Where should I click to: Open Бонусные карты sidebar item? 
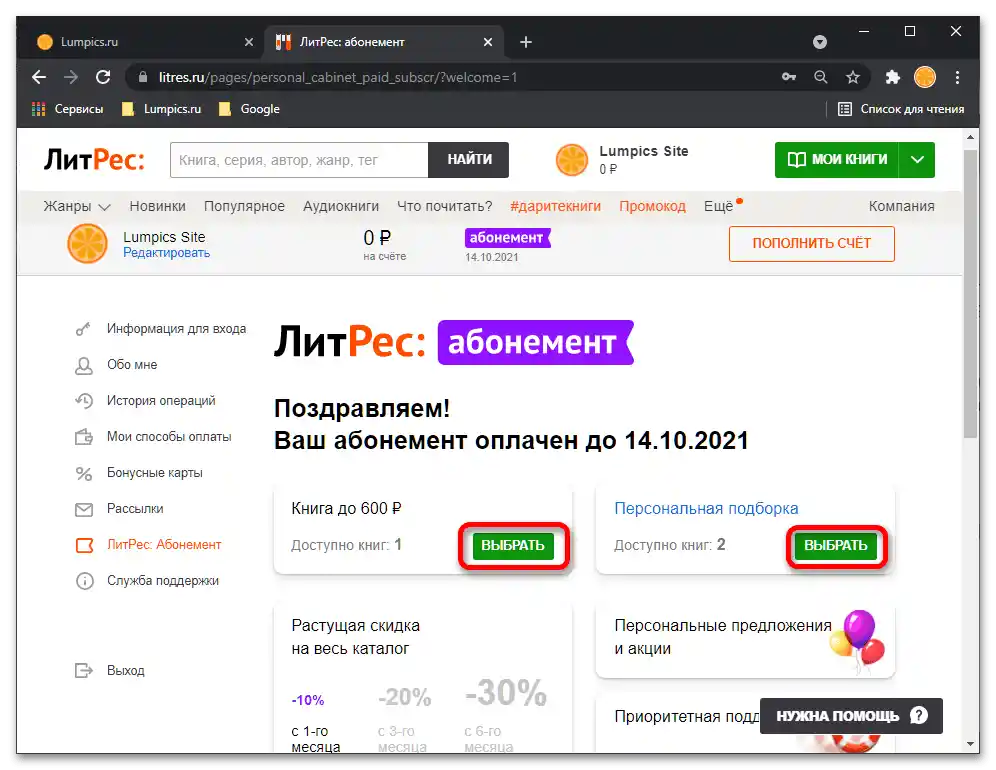pyautogui.click(x=140, y=473)
